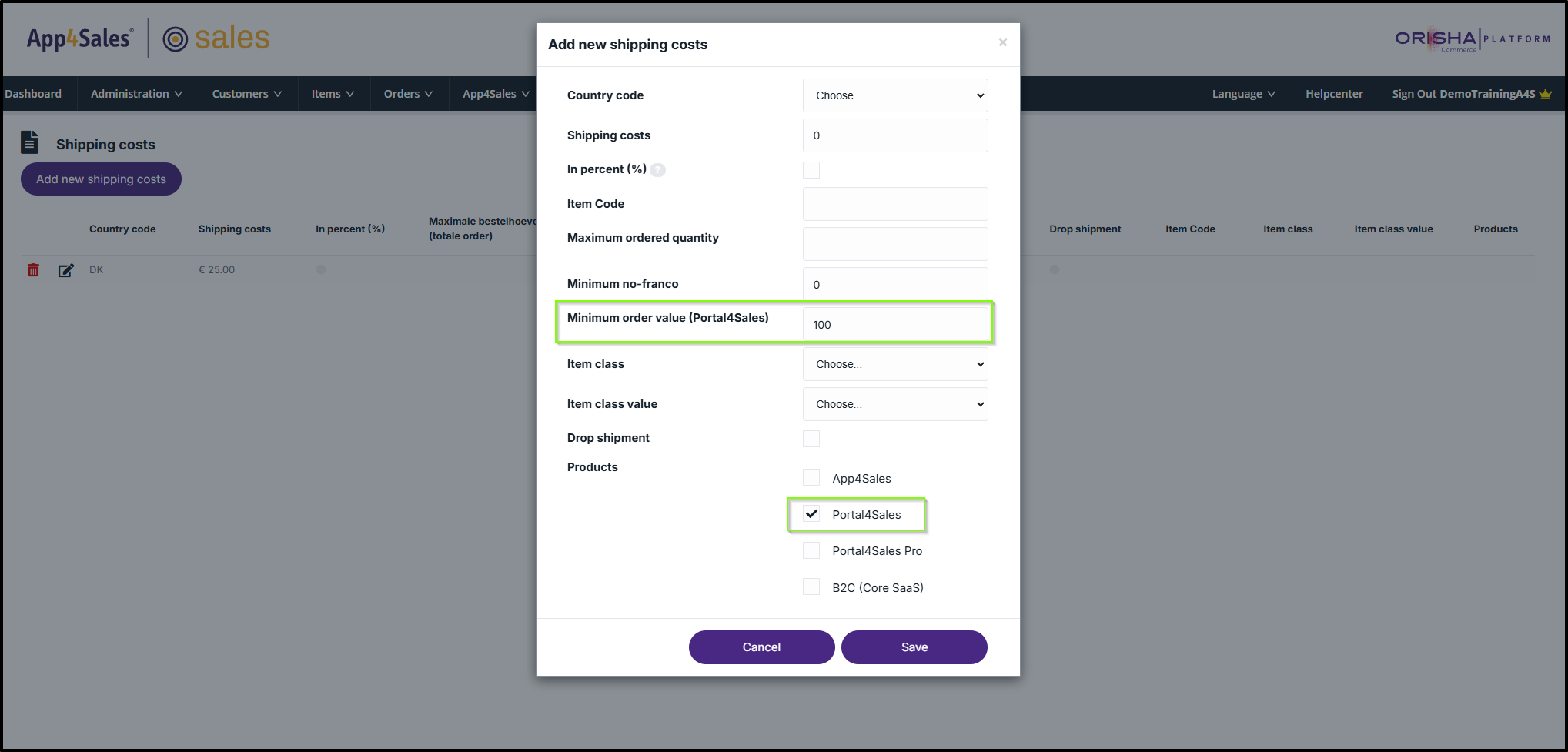Viewport: 1568px width, 752px height.
Task: Uncheck the Portal4Sales product checkbox
Action: point(811,513)
